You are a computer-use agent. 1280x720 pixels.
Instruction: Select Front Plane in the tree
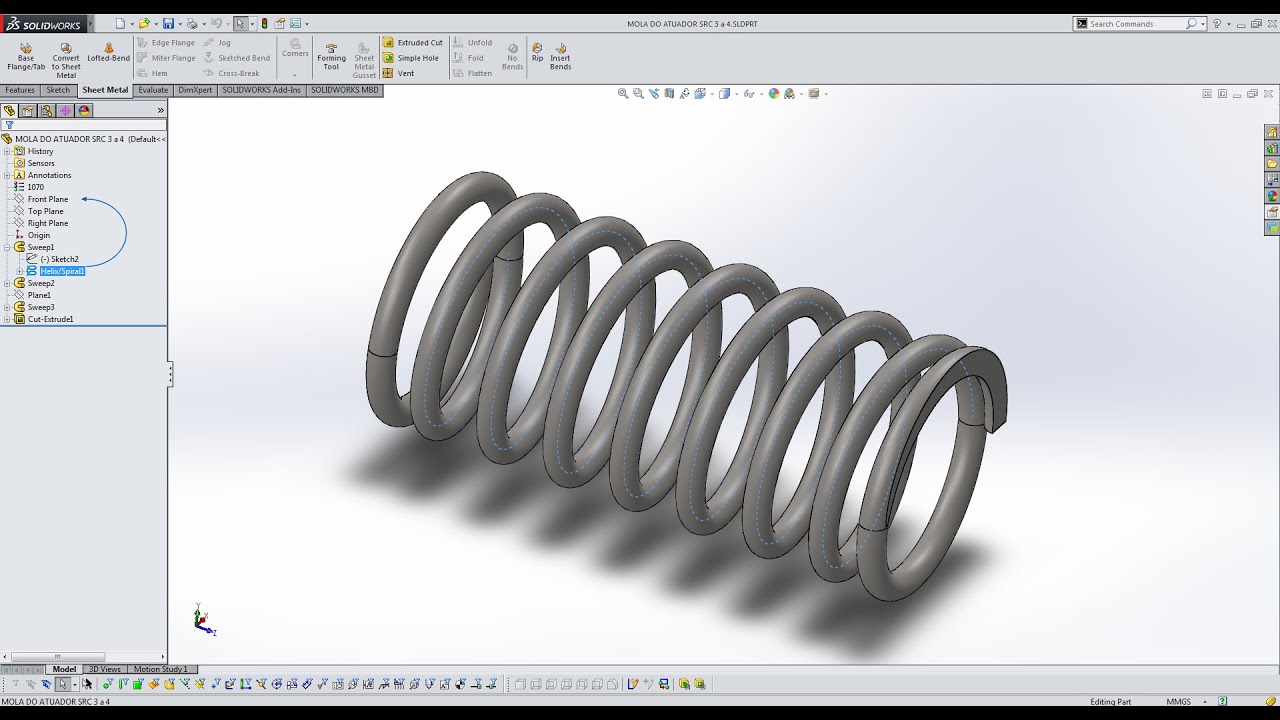coord(48,199)
